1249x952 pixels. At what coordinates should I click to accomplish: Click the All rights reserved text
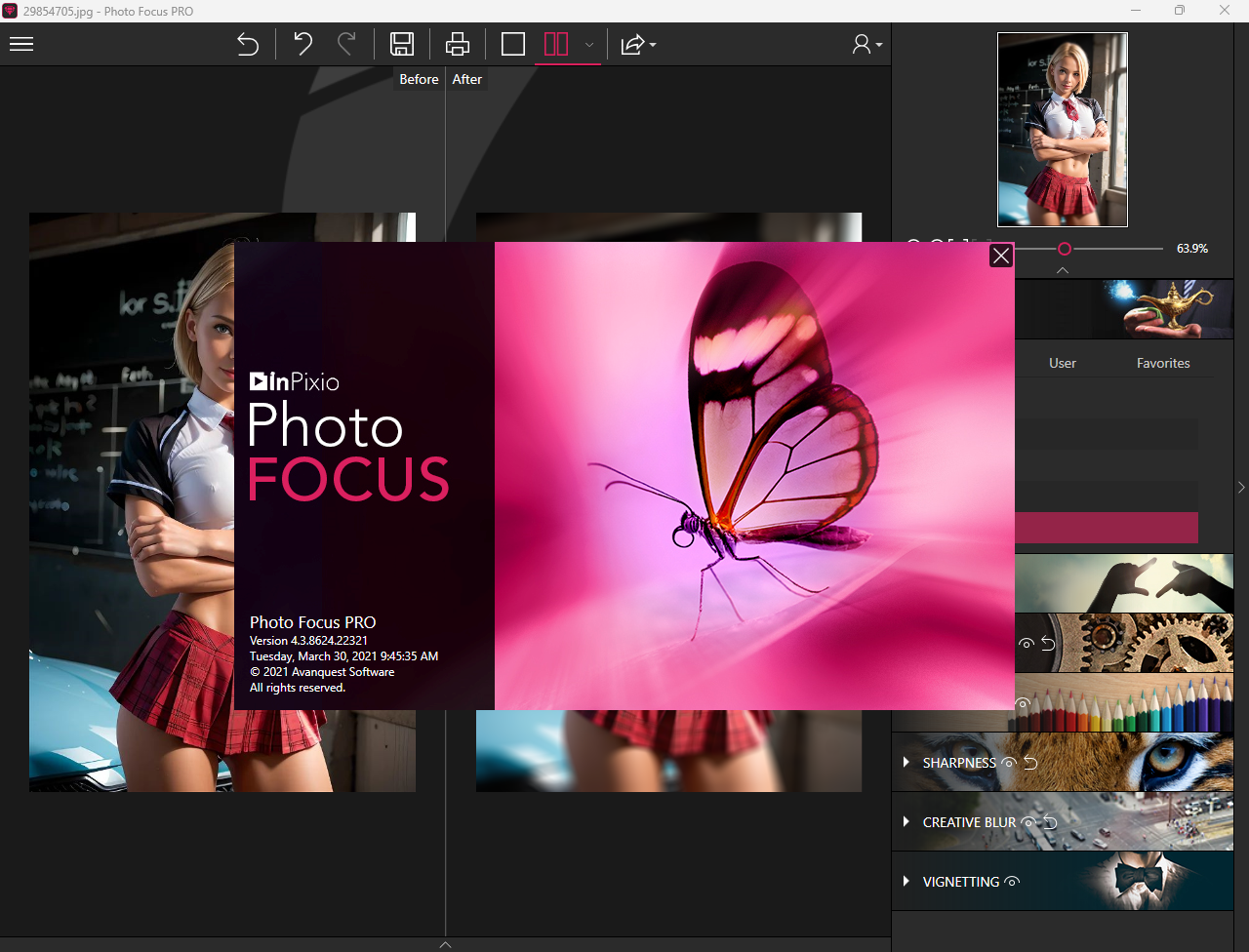coord(298,688)
